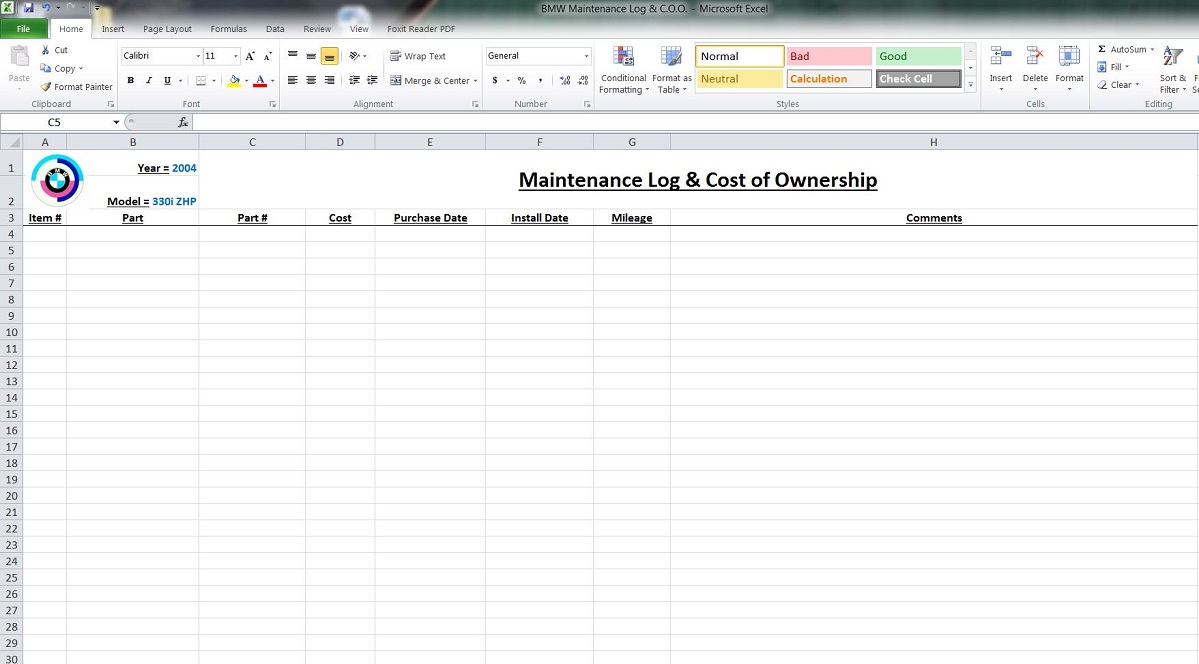Toggle Italic formatting
The width and height of the screenshot is (1199, 664).
pyautogui.click(x=149, y=80)
